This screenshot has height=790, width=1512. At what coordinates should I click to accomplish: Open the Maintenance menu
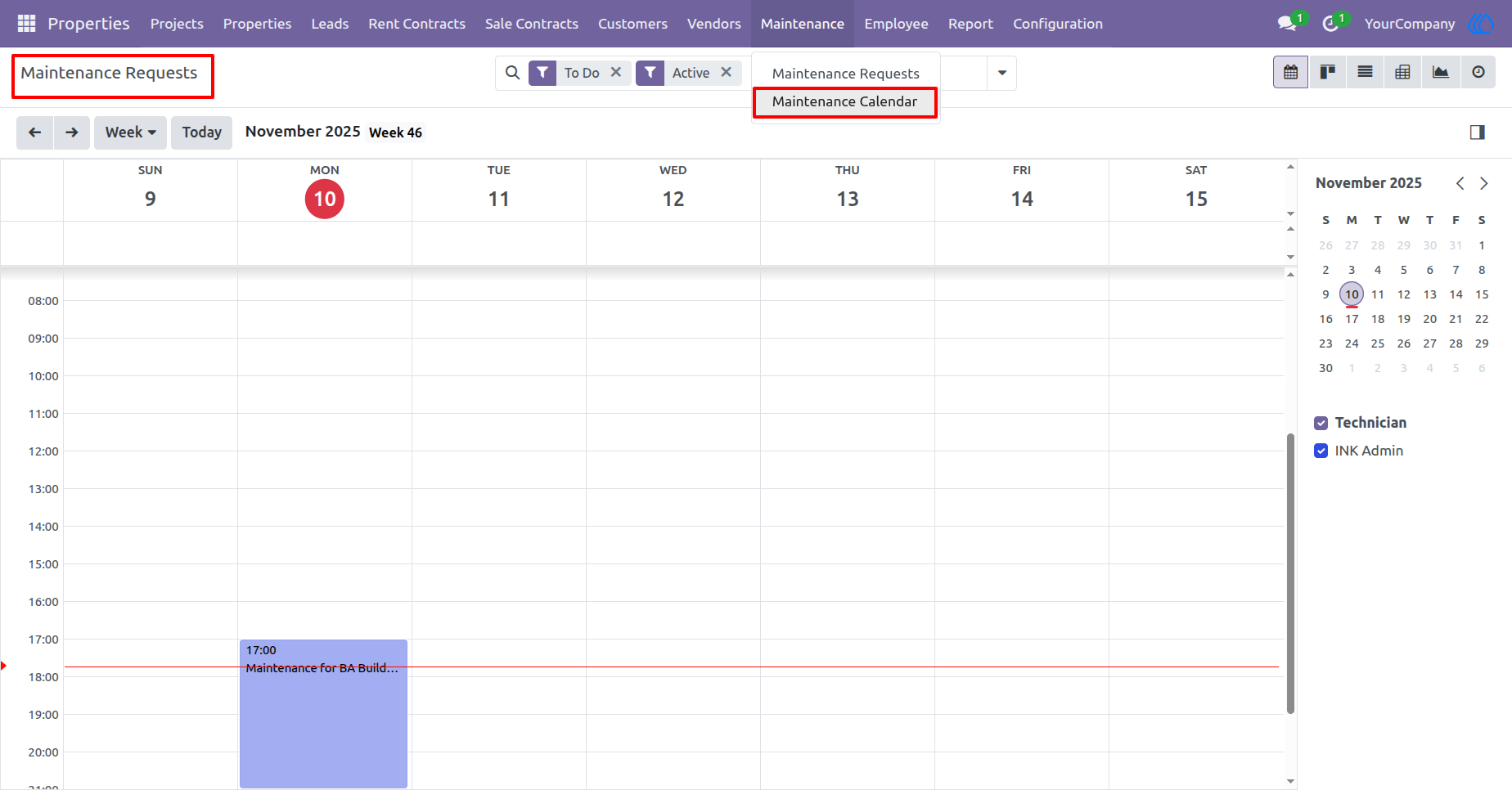coord(802,24)
